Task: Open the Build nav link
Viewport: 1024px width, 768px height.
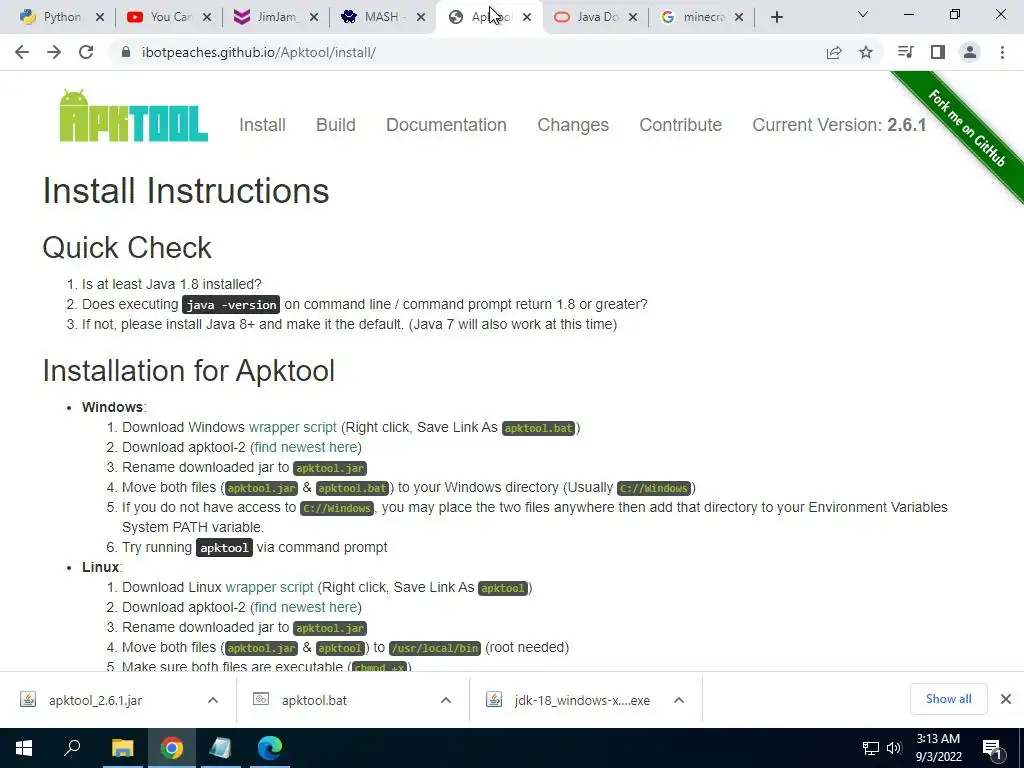Action: pyautogui.click(x=336, y=125)
